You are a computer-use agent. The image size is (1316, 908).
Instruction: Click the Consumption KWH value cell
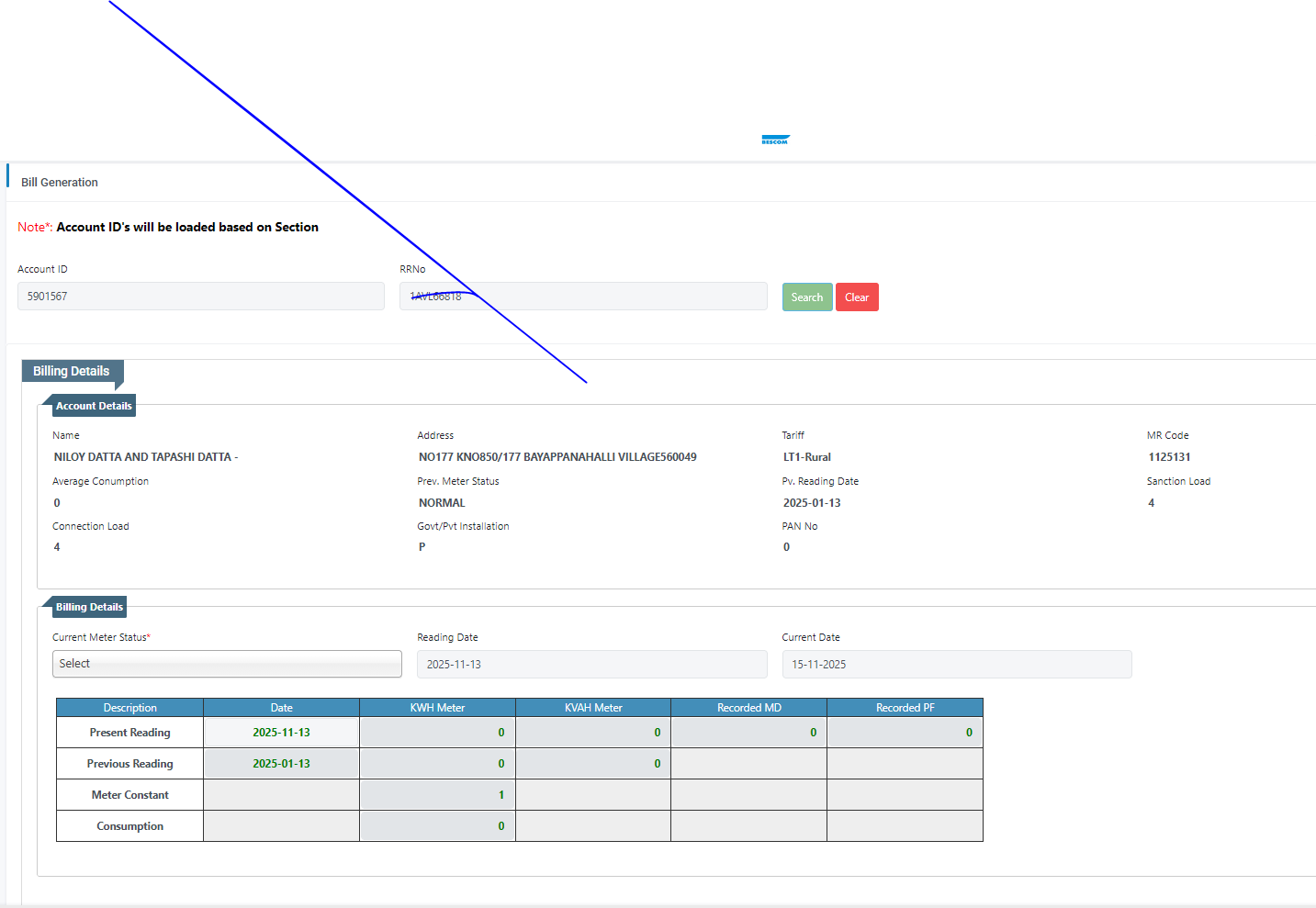point(437,826)
